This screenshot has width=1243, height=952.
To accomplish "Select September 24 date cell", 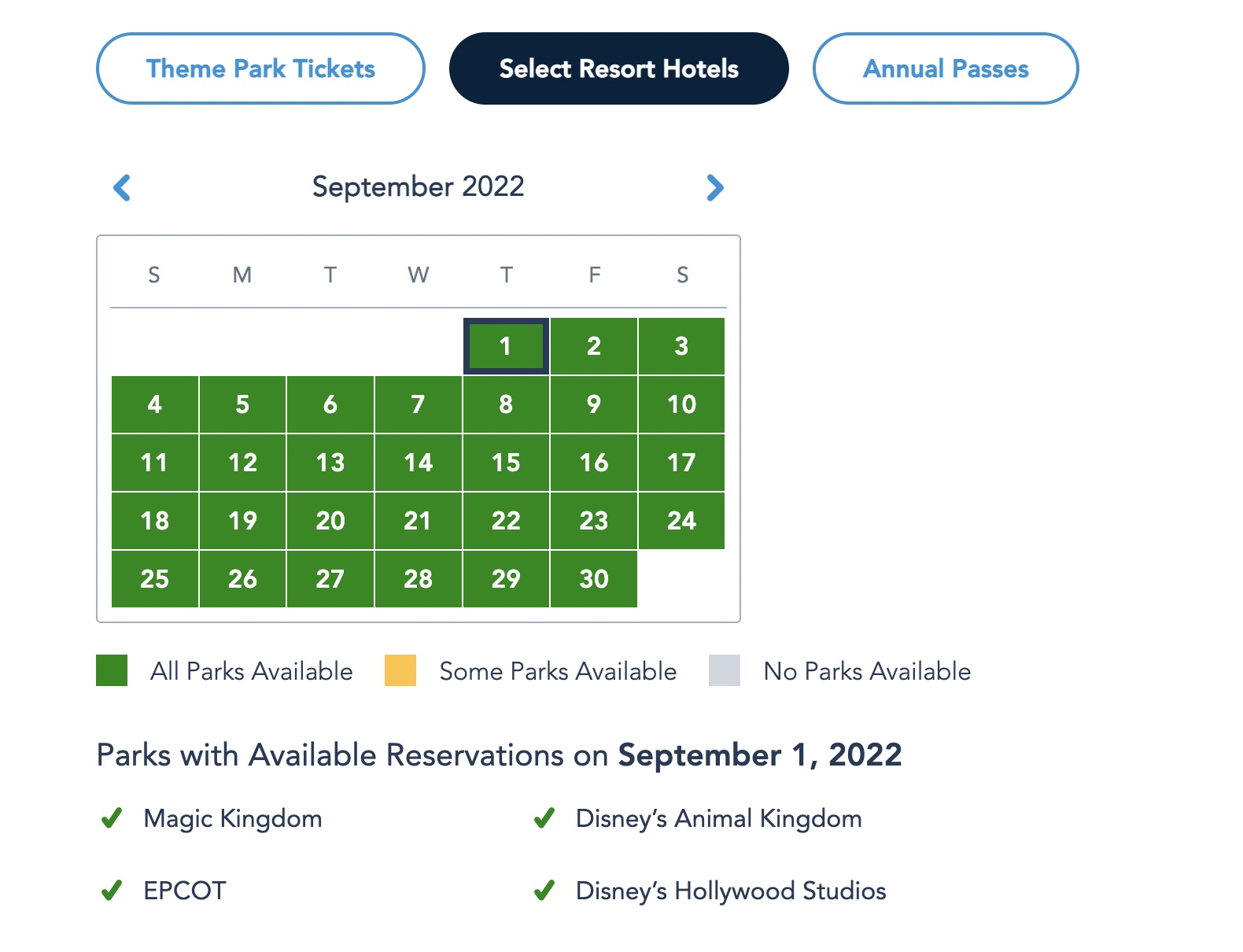I will (681, 521).
